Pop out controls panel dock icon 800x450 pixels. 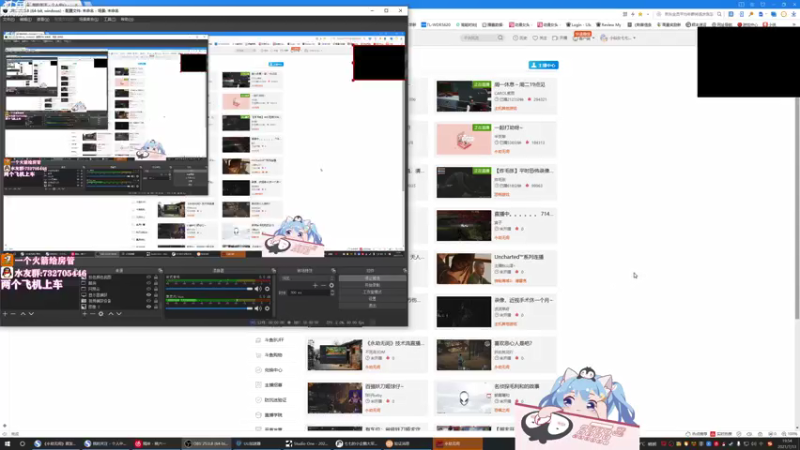coord(405,270)
